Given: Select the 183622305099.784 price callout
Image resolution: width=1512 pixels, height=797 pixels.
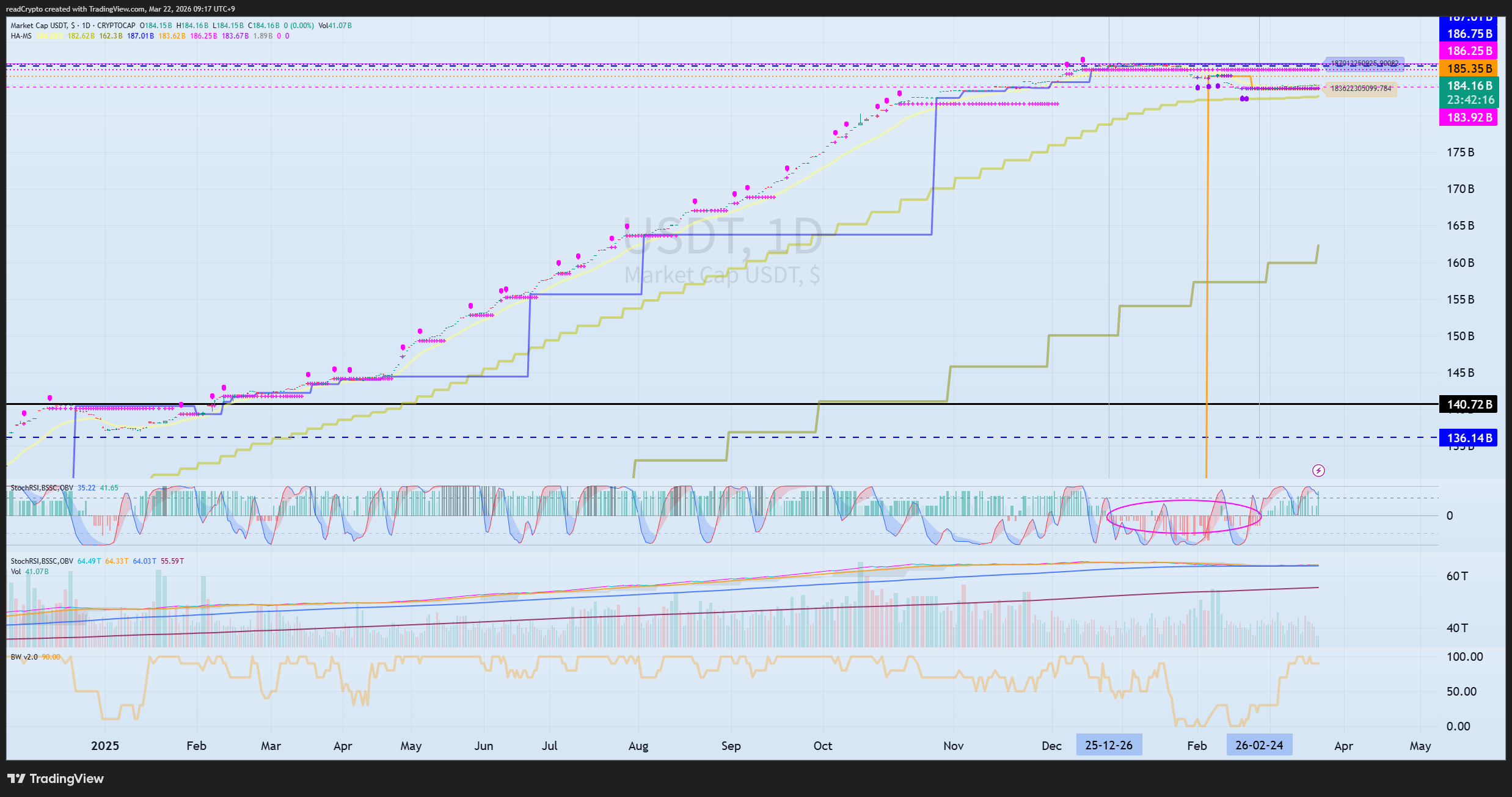Looking at the screenshot, I should [1360, 89].
